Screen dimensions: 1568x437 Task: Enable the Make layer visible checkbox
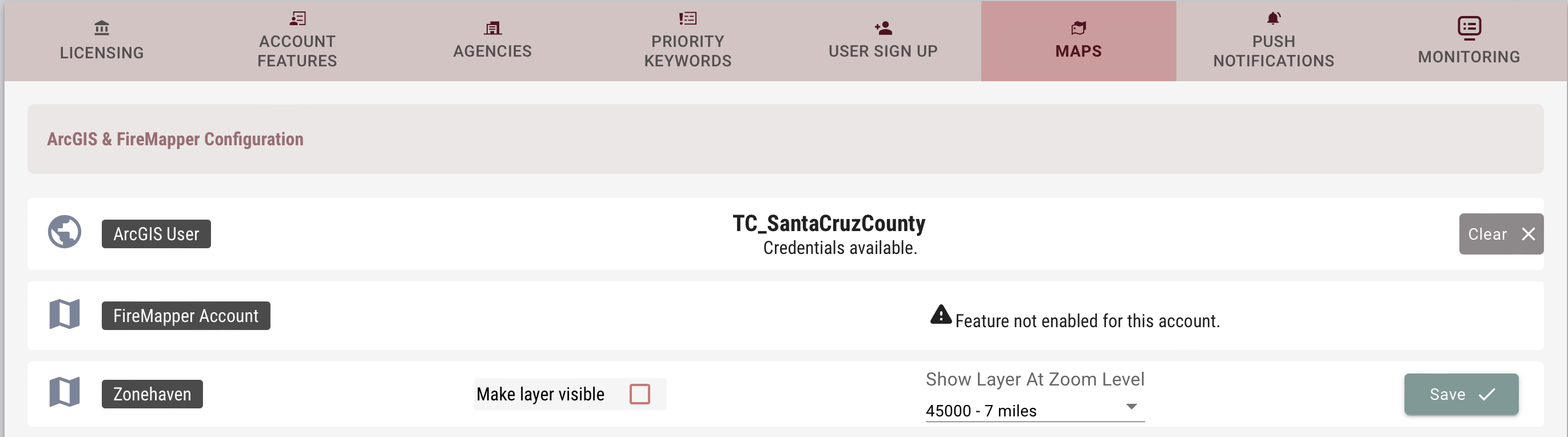click(640, 395)
